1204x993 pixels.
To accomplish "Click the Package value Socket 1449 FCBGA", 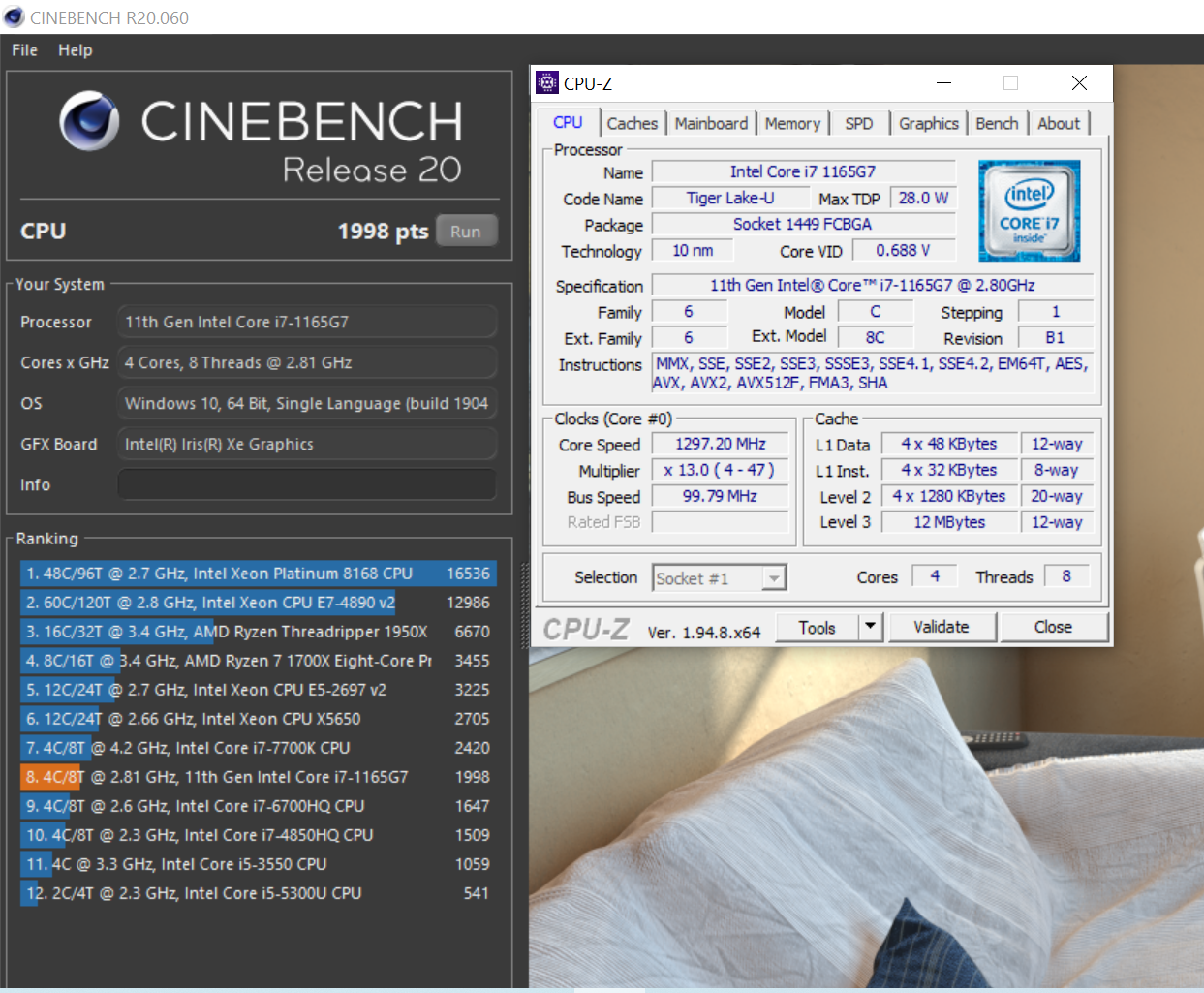I will coord(803,224).
